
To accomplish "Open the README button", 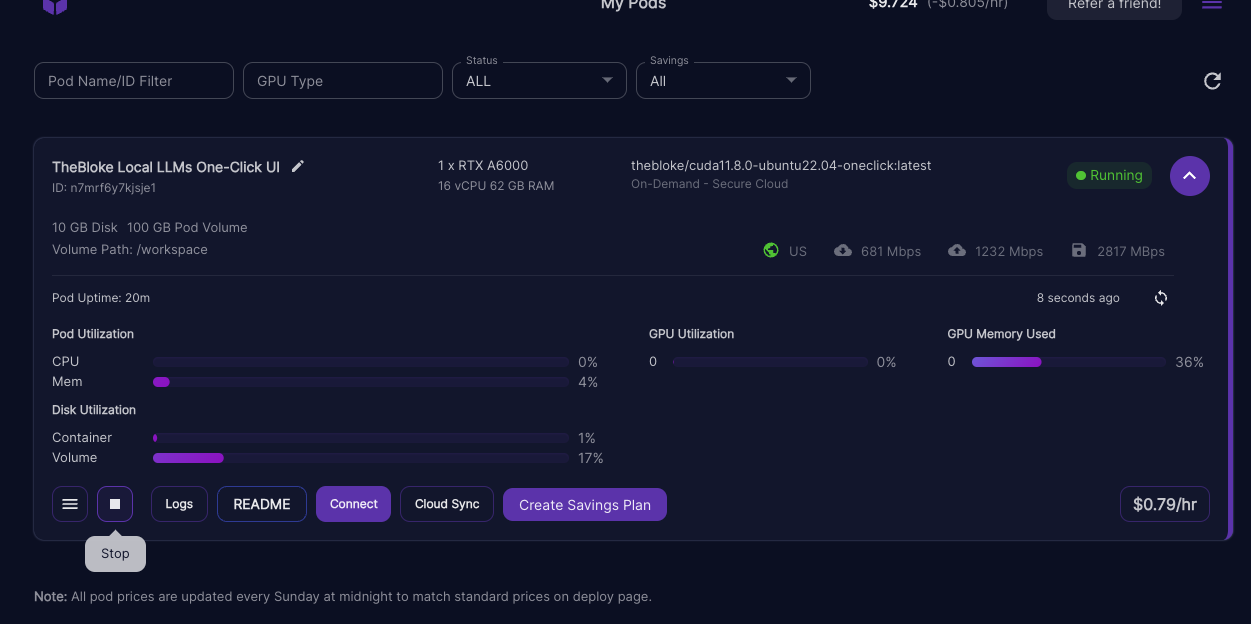I will pyautogui.click(x=262, y=504).
